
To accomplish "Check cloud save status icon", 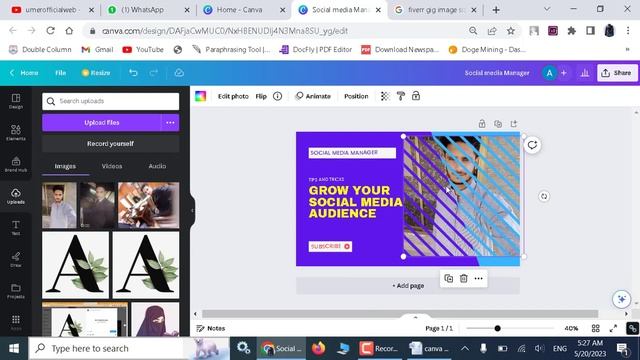I will pyautogui.click(x=179, y=73).
